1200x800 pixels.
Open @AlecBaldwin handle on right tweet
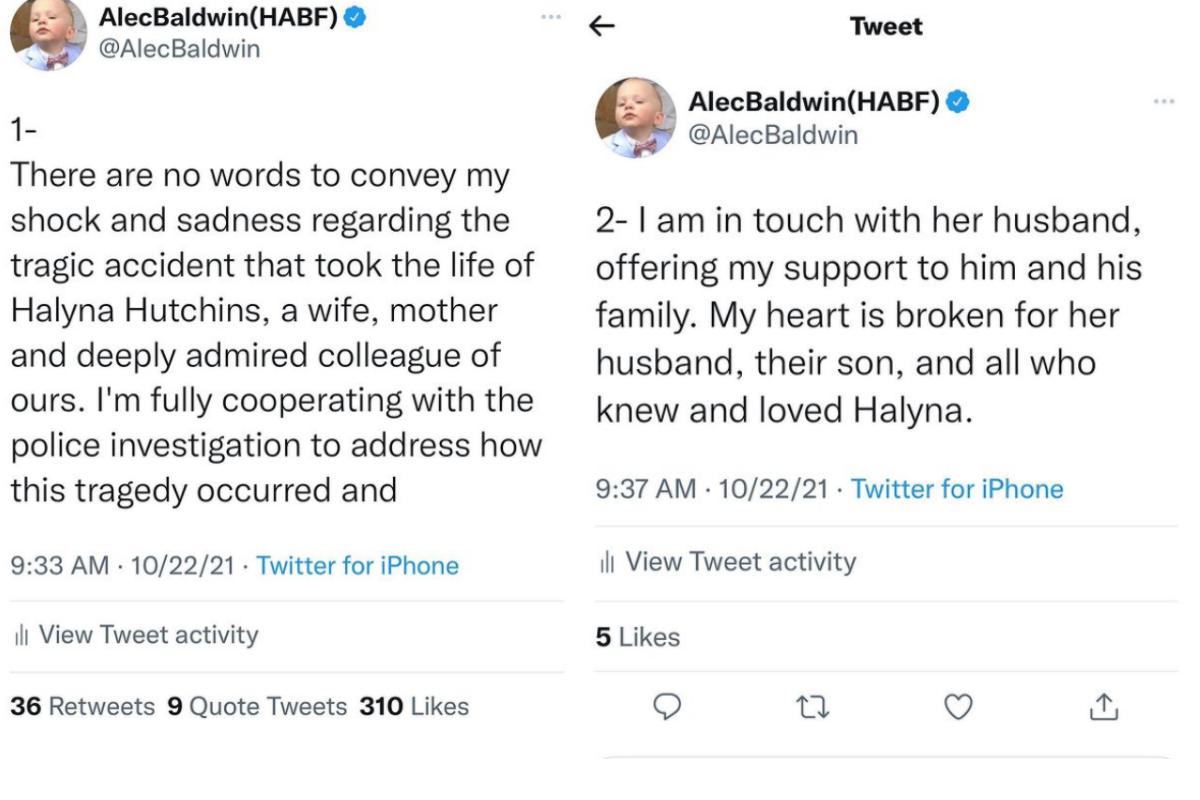(x=773, y=135)
